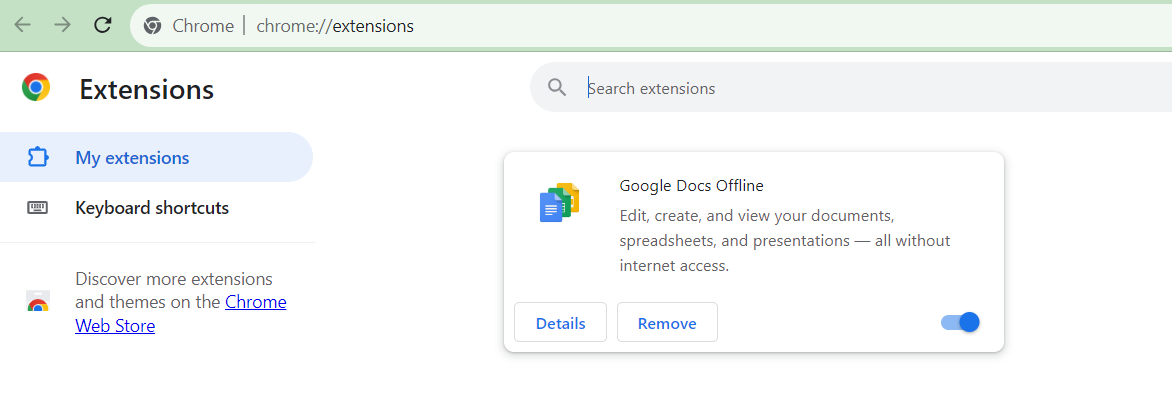Open My extensions section
This screenshot has width=1172, height=401.
(x=156, y=158)
